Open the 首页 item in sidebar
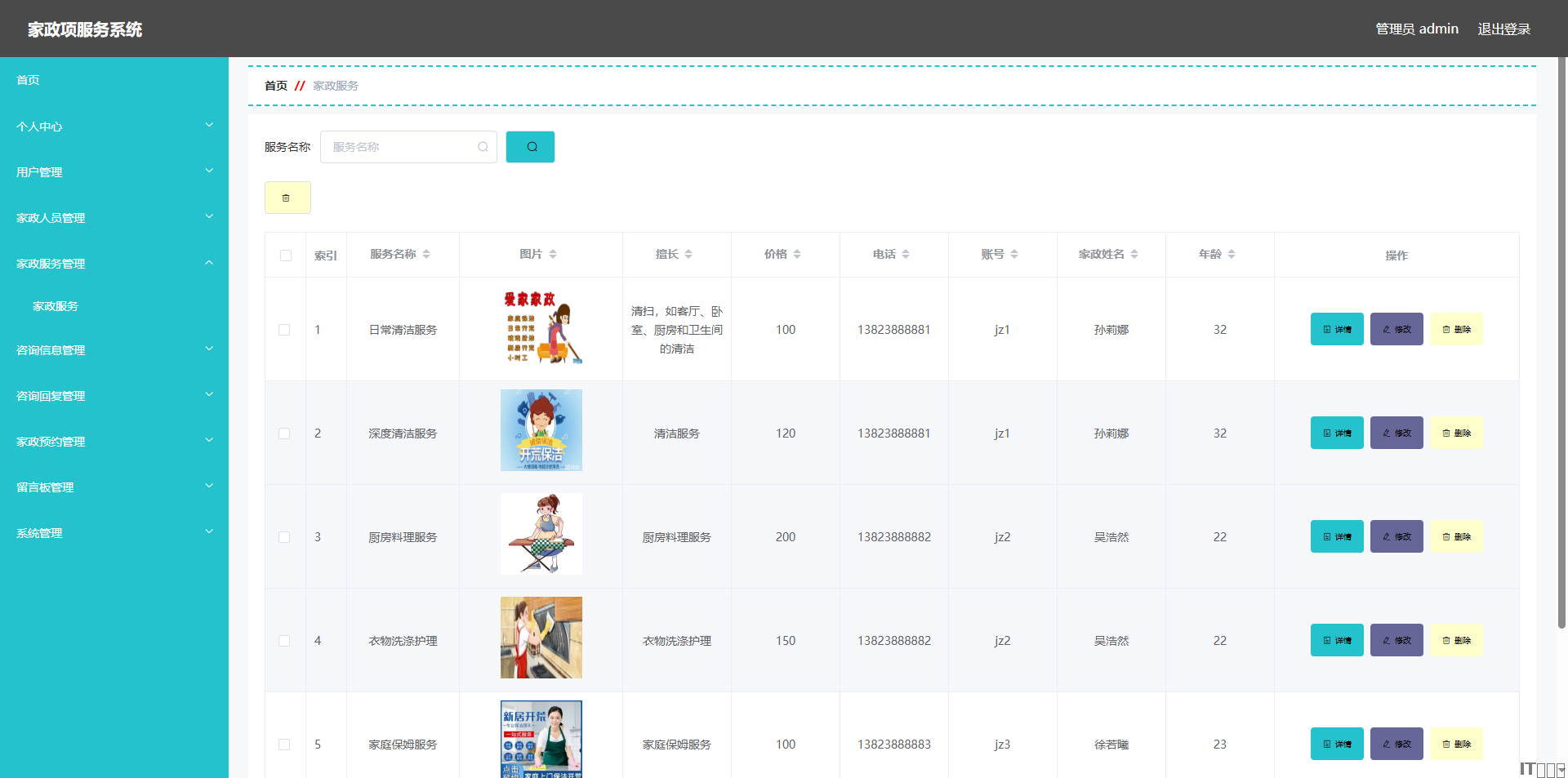 click(x=29, y=80)
